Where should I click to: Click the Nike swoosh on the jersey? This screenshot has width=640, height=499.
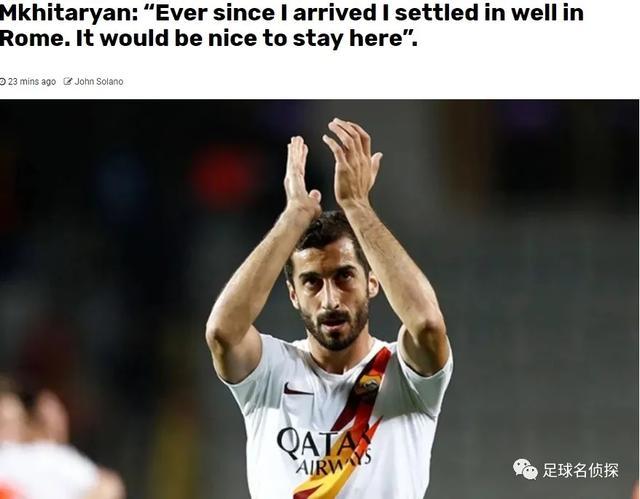[x=297, y=390]
